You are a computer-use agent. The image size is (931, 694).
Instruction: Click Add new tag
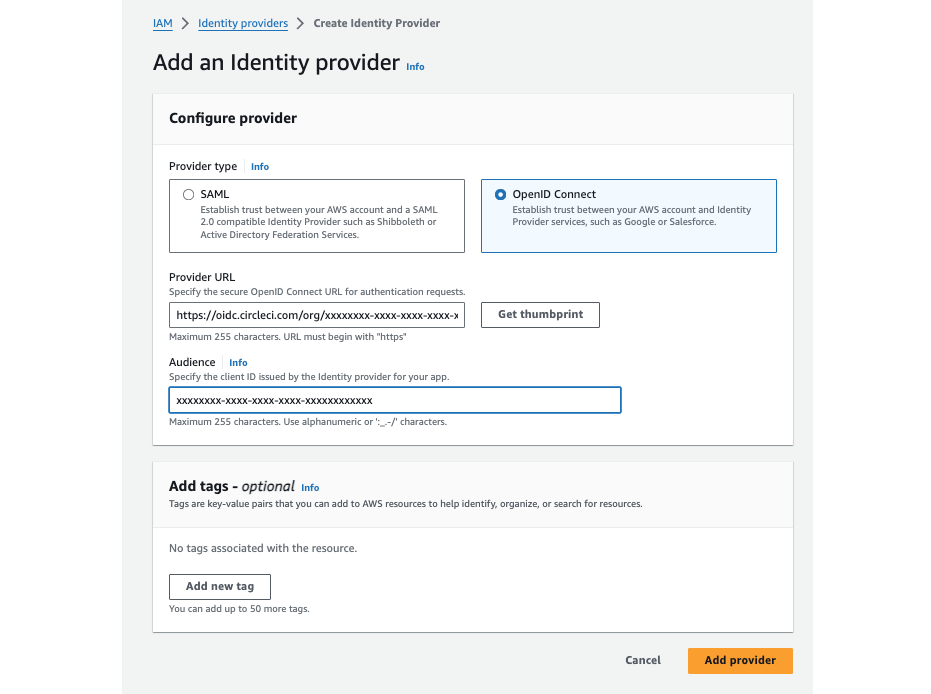click(219, 586)
